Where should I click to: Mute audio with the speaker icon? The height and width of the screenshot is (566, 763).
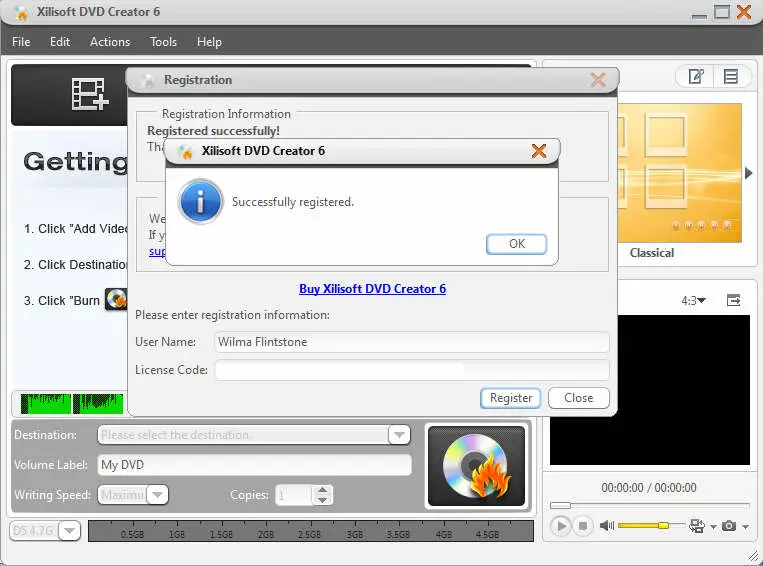pyautogui.click(x=607, y=526)
